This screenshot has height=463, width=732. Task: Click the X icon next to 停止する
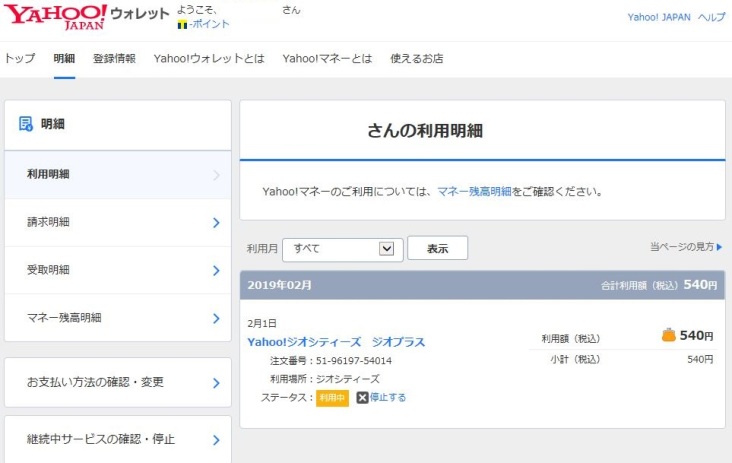(x=362, y=398)
